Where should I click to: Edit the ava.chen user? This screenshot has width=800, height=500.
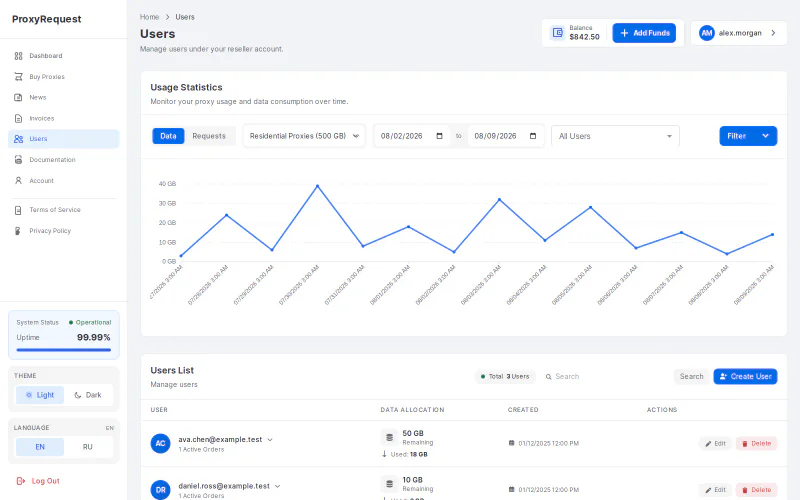pos(715,443)
